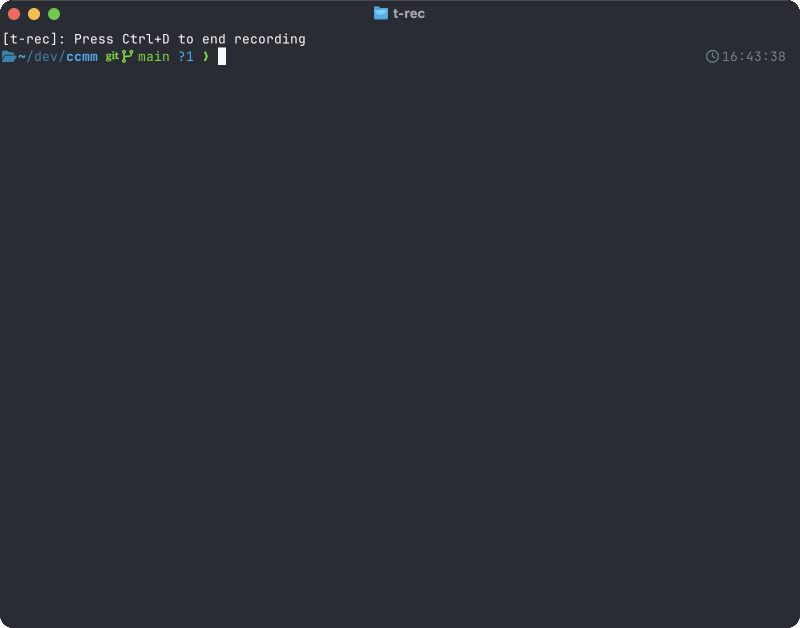The height and width of the screenshot is (628, 800).
Task: Click the '[t-rec]: Press Ctrl+D to end recording' line
Action: click(x=154, y=39)
